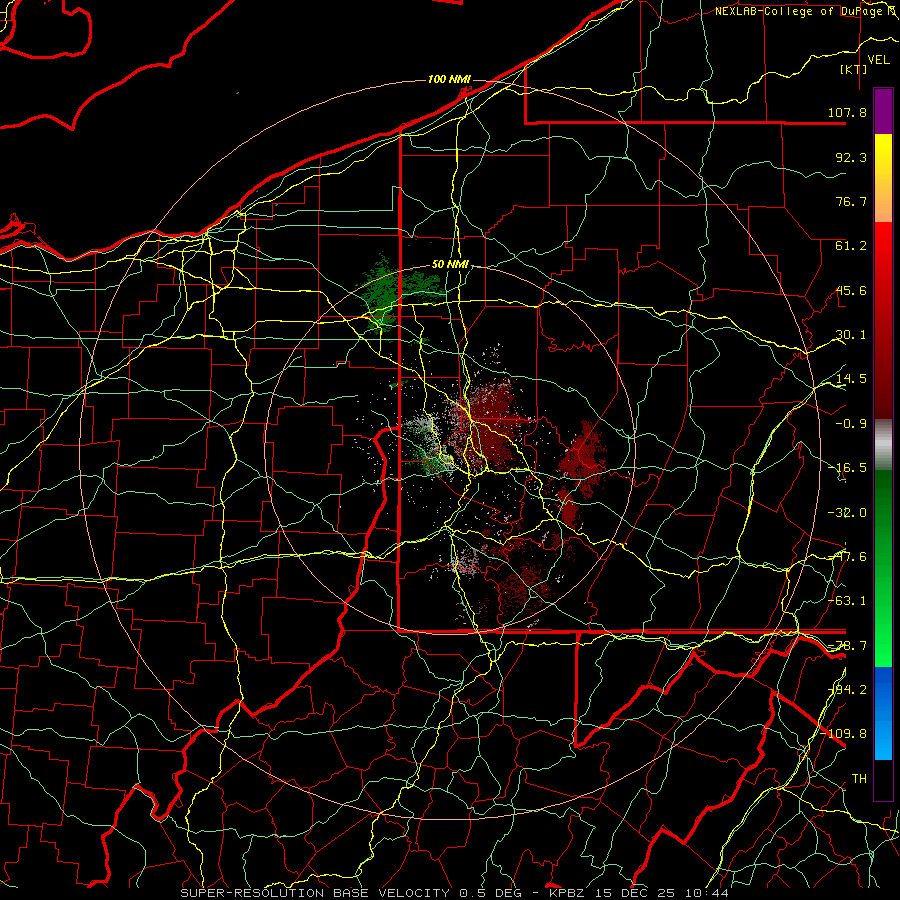Viewport: 900px width, 900px height.
Task: Click the -32.0 velocity scale value
Action: 847,513
